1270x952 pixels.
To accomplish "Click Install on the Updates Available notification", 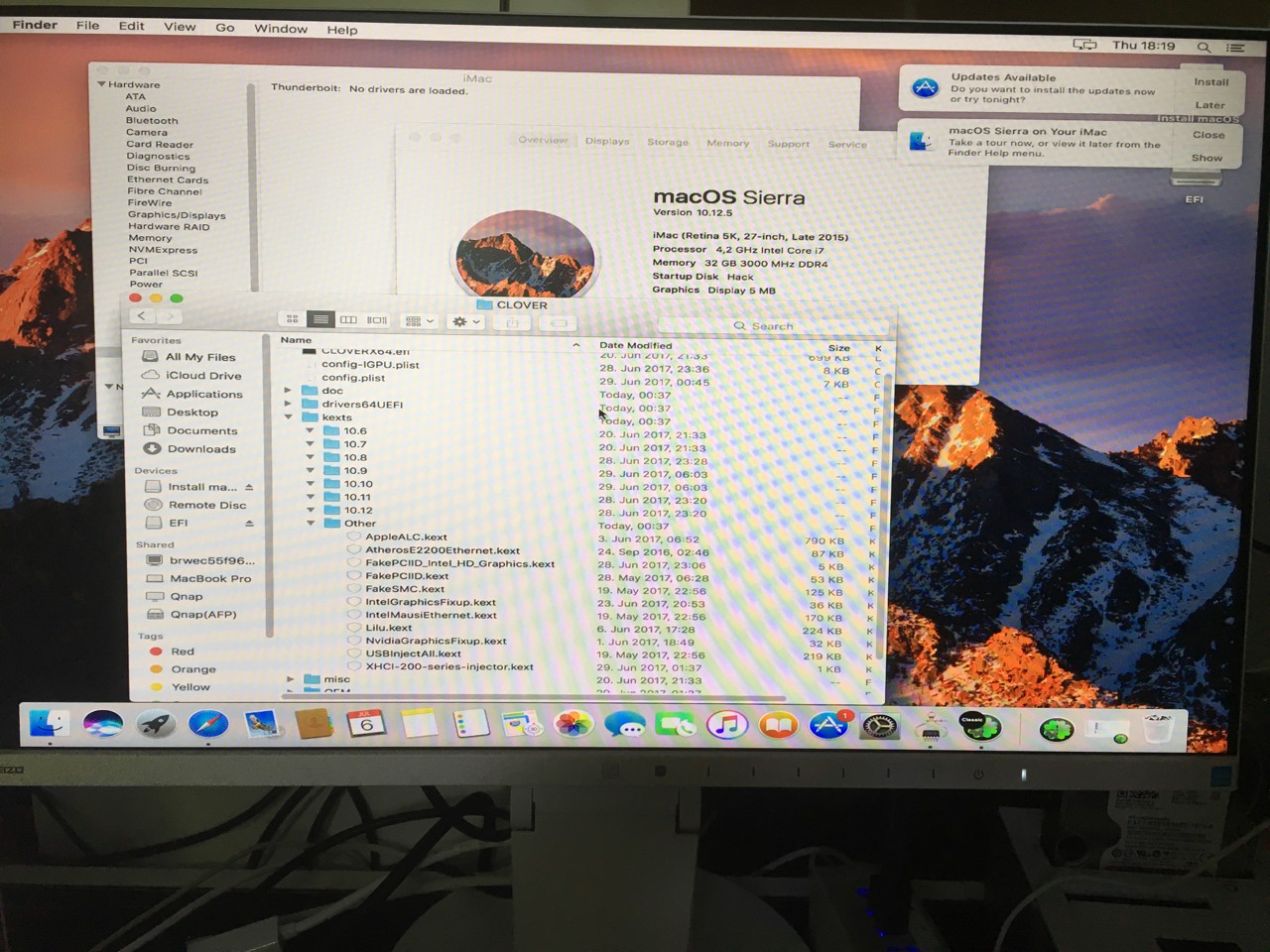I will [x=1210, y=82].
